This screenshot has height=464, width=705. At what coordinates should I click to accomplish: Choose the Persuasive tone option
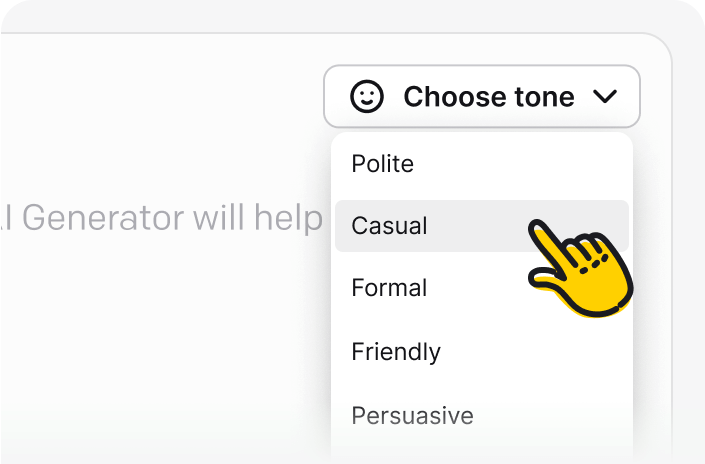click(x=412, y=415)
